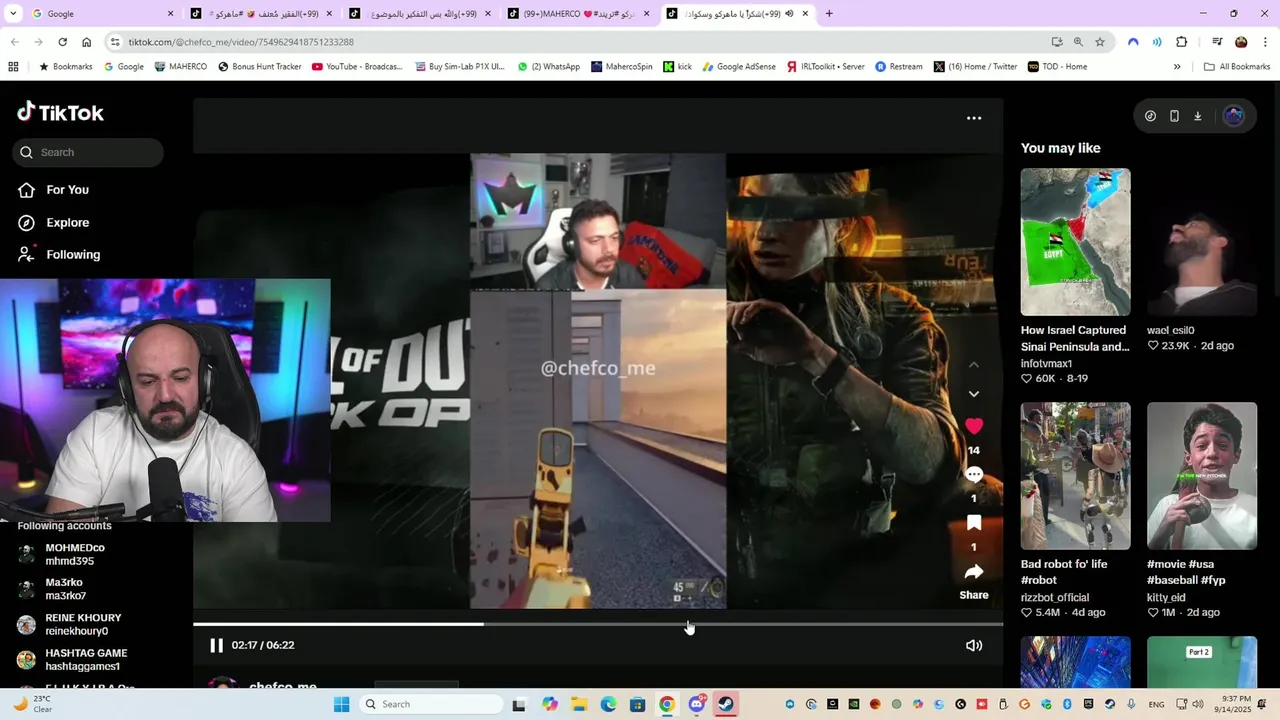This screenshot has width=1280, height=720.
Task: Click the Bluetooth system tray icon
Action: click(x=1067, y=704)
